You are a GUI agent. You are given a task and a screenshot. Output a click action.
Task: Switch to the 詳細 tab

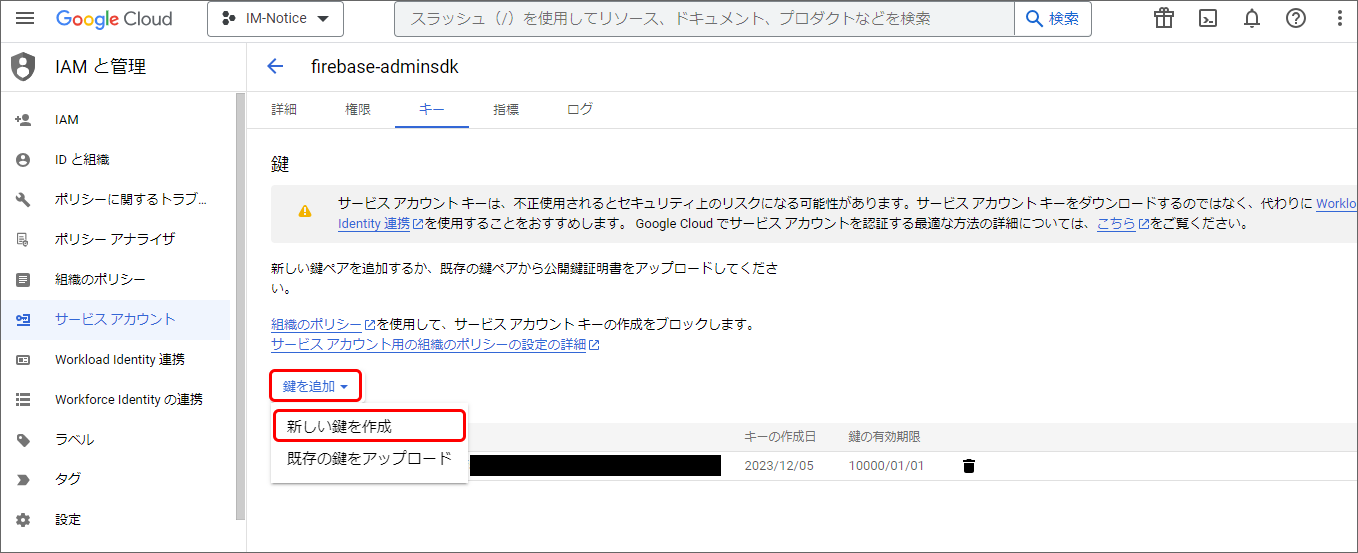pos(284,110)
